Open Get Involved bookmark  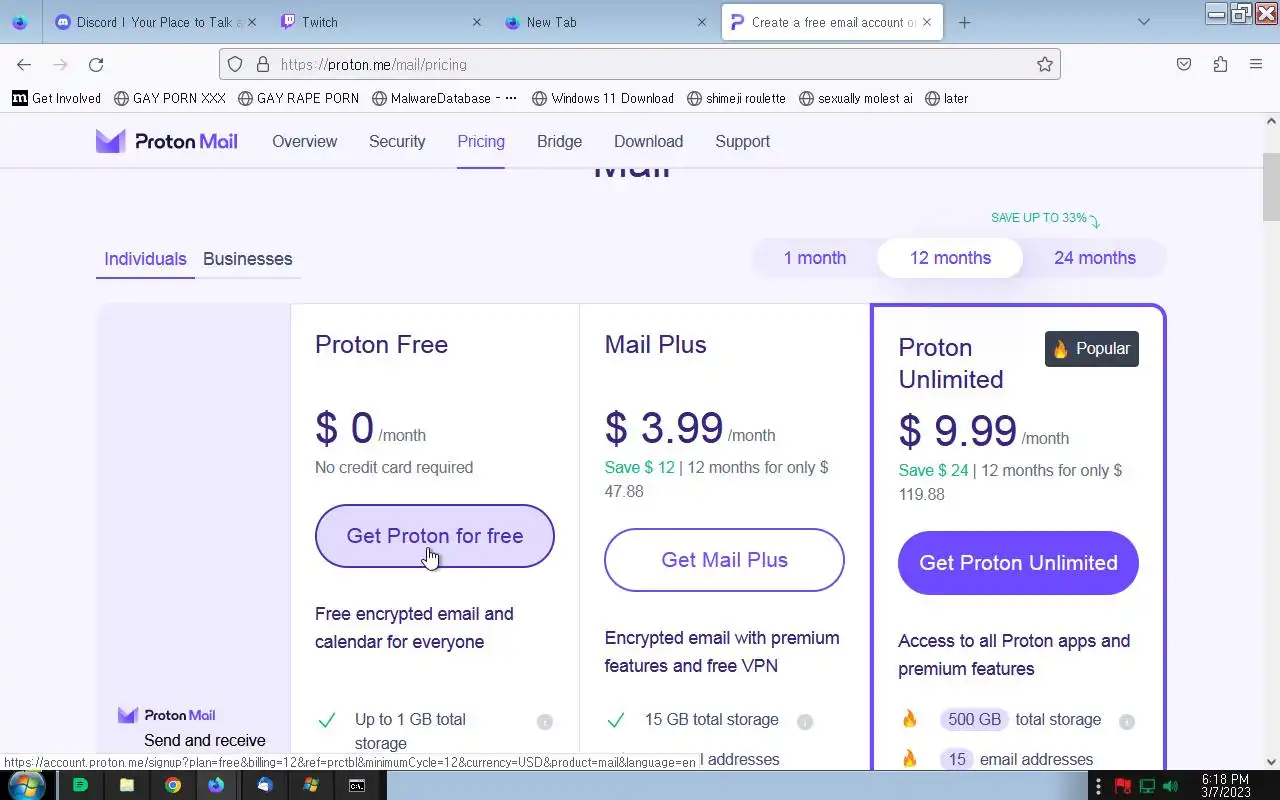[x=57, y=98]
